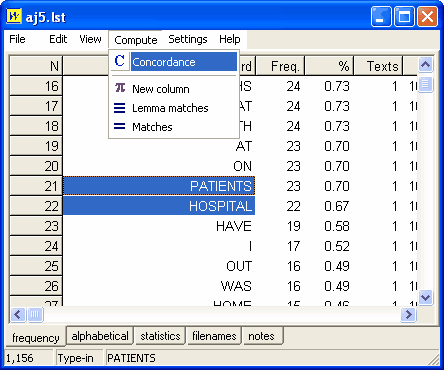Switch to the notes tab
The height and width of the screenshot is (370, 444).
point(262,336)
